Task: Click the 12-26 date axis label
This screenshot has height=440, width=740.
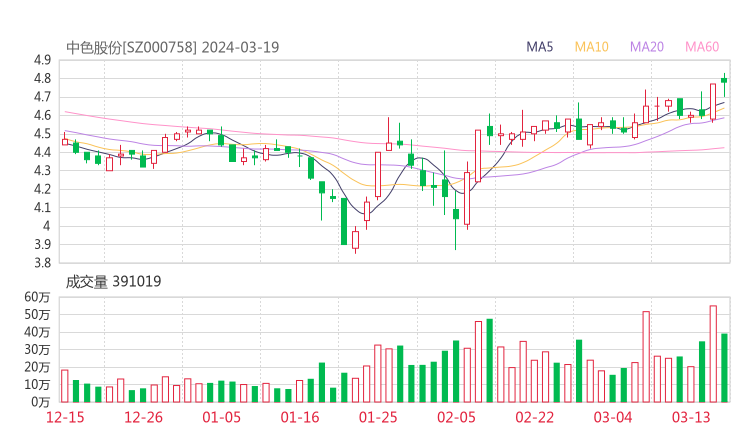Action: point(143,417)
